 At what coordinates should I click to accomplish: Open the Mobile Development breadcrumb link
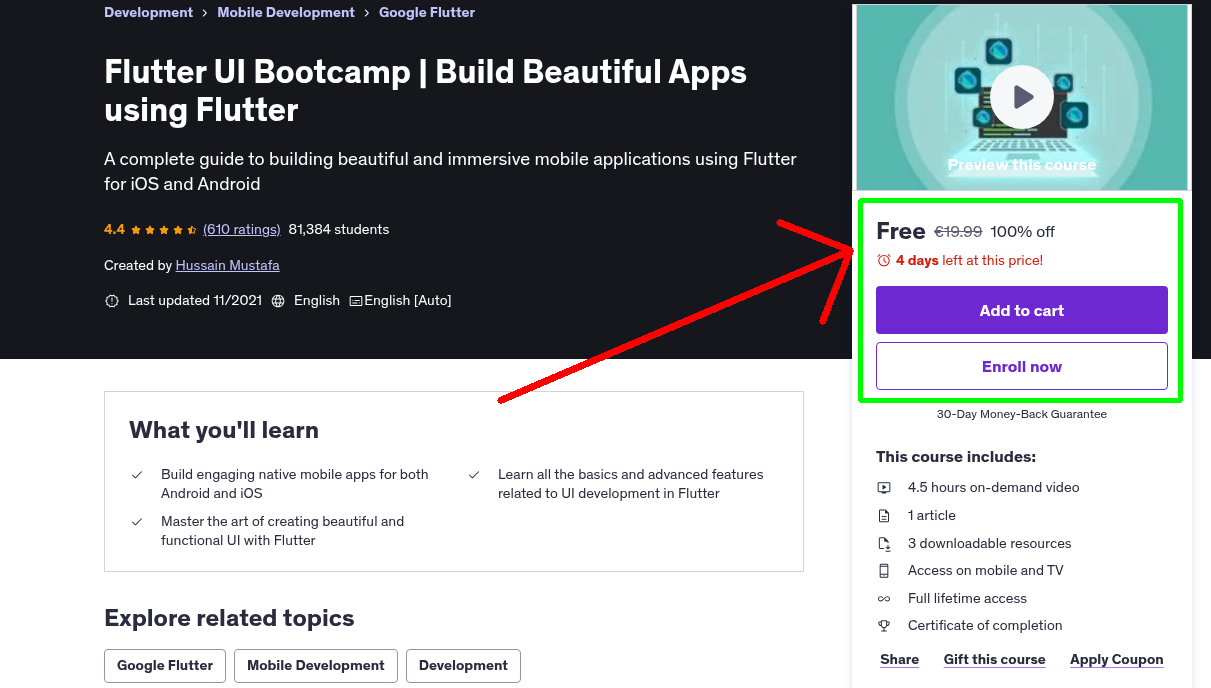tap(286, 13)
